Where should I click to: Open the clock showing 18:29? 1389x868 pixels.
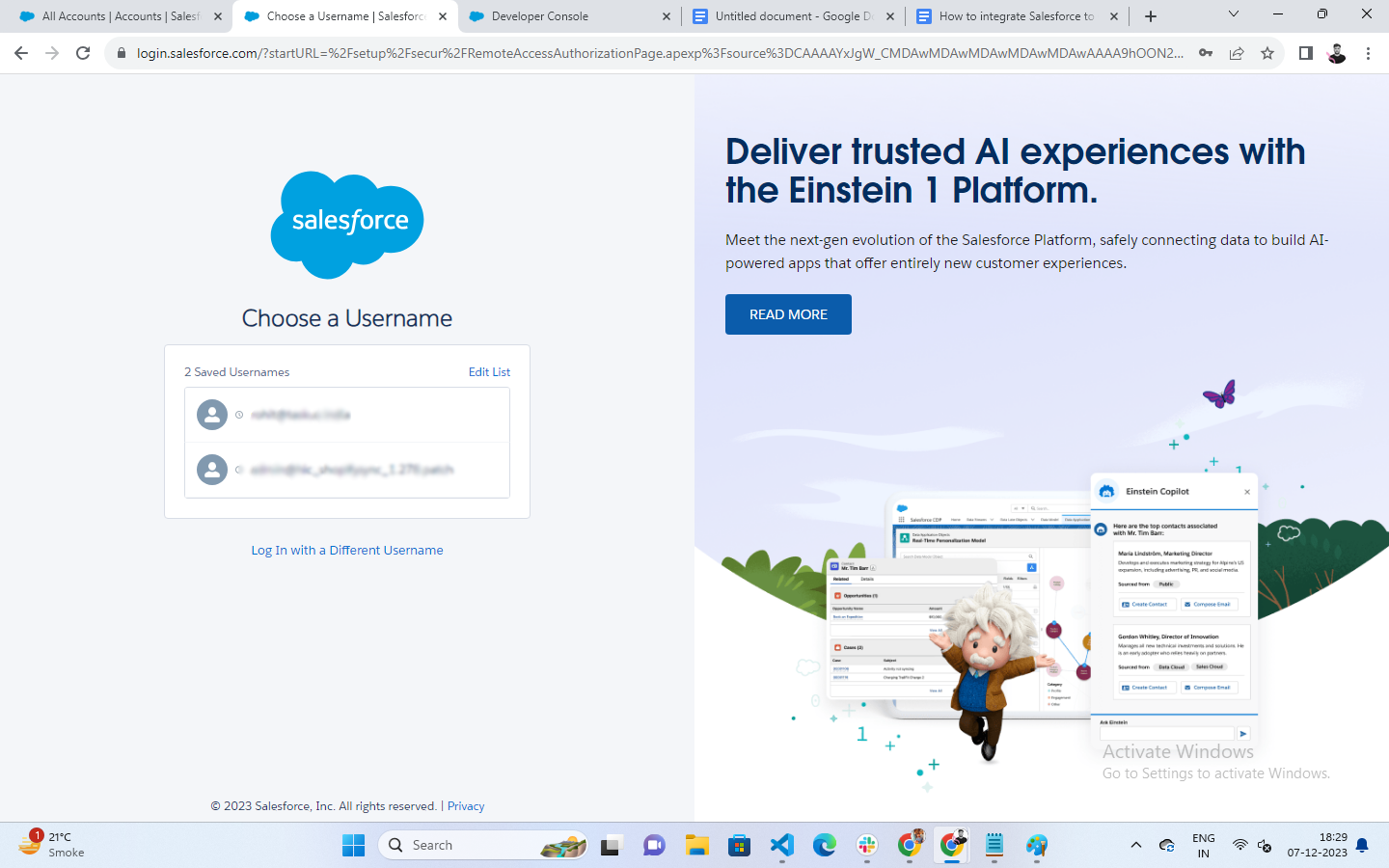(x=1317, y=846)
